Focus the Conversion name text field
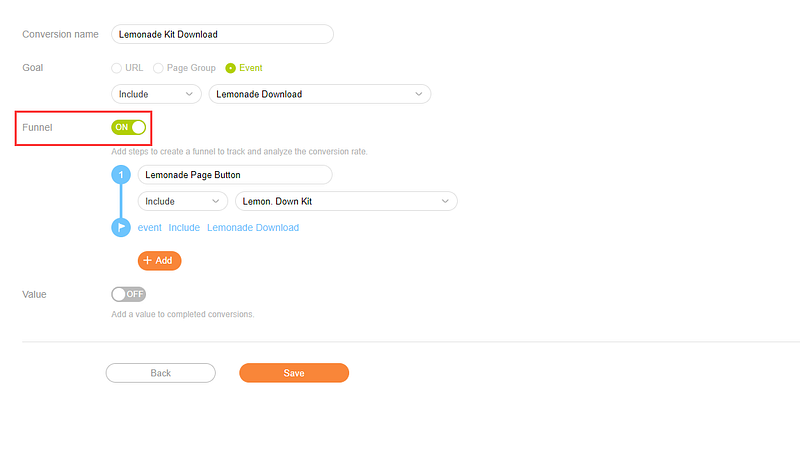This screenshot has height=464, width=800. point(222,34)
